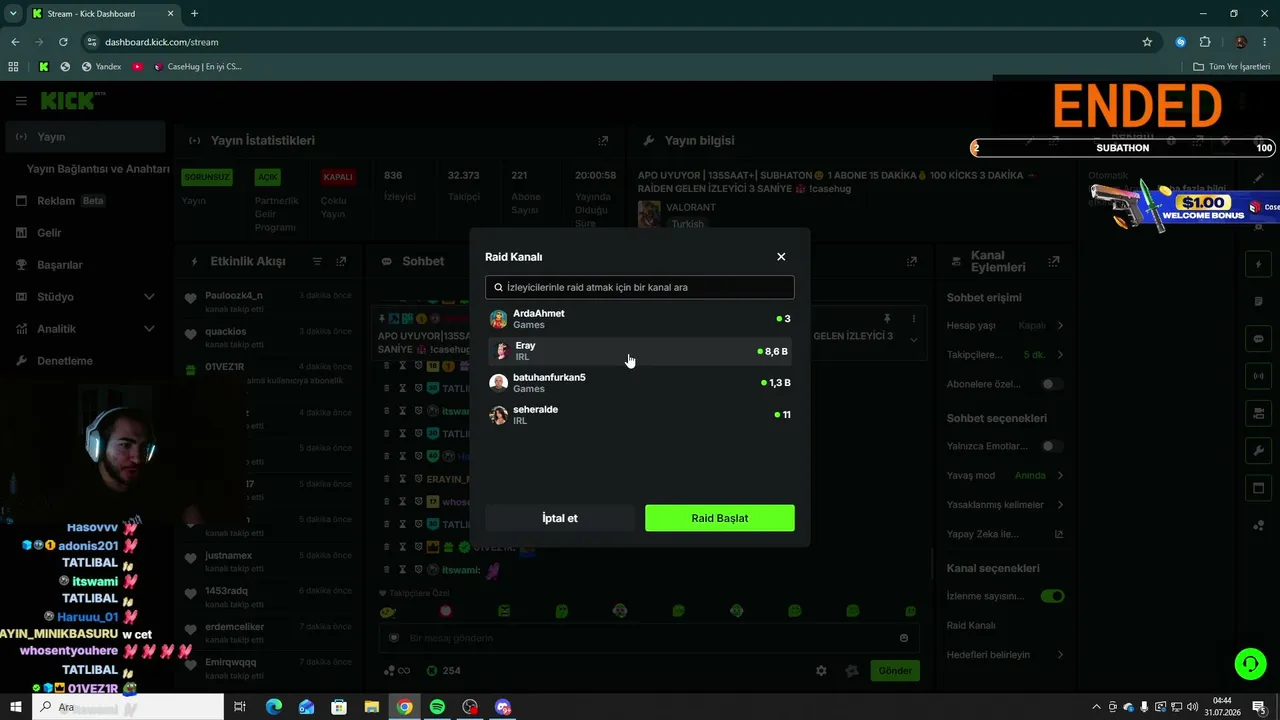Screen dimensions: 1280x720
Task: Click the lightning bolt icon in the right rail
Action: [1258, 264]
